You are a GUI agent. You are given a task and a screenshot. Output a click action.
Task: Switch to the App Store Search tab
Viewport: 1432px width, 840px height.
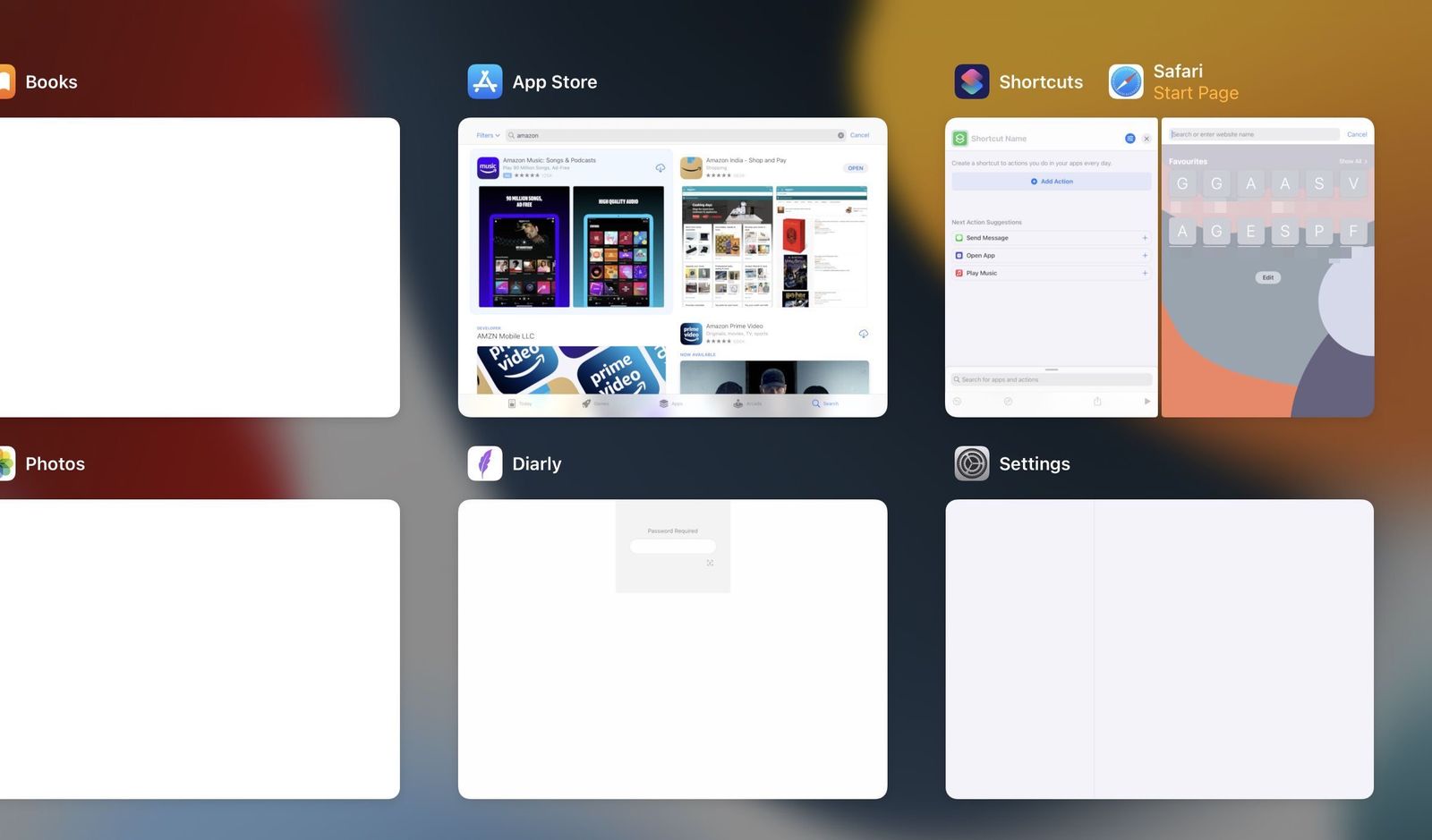824,403
